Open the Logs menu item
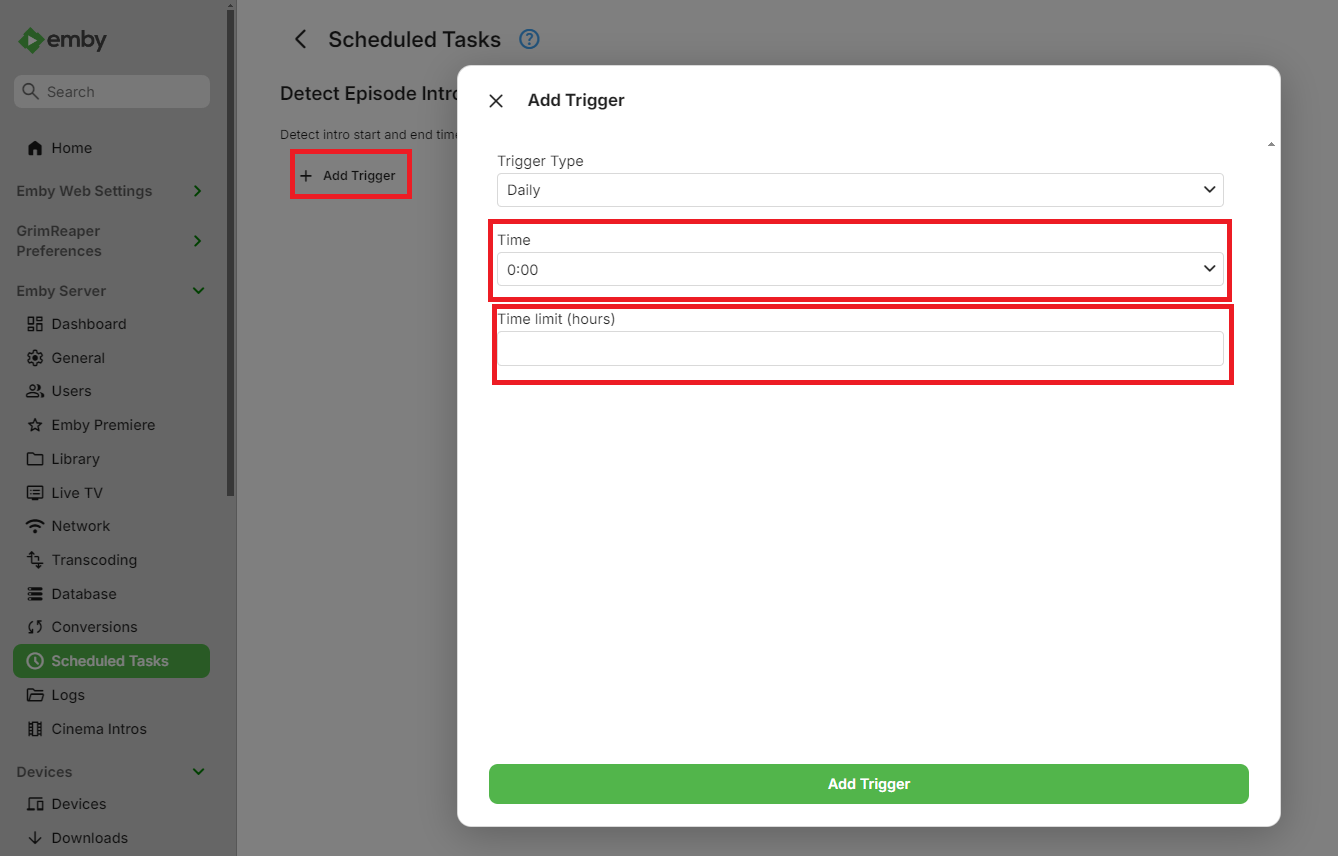Viewport: 1338px width, 856px height. [x=68, y=695]
